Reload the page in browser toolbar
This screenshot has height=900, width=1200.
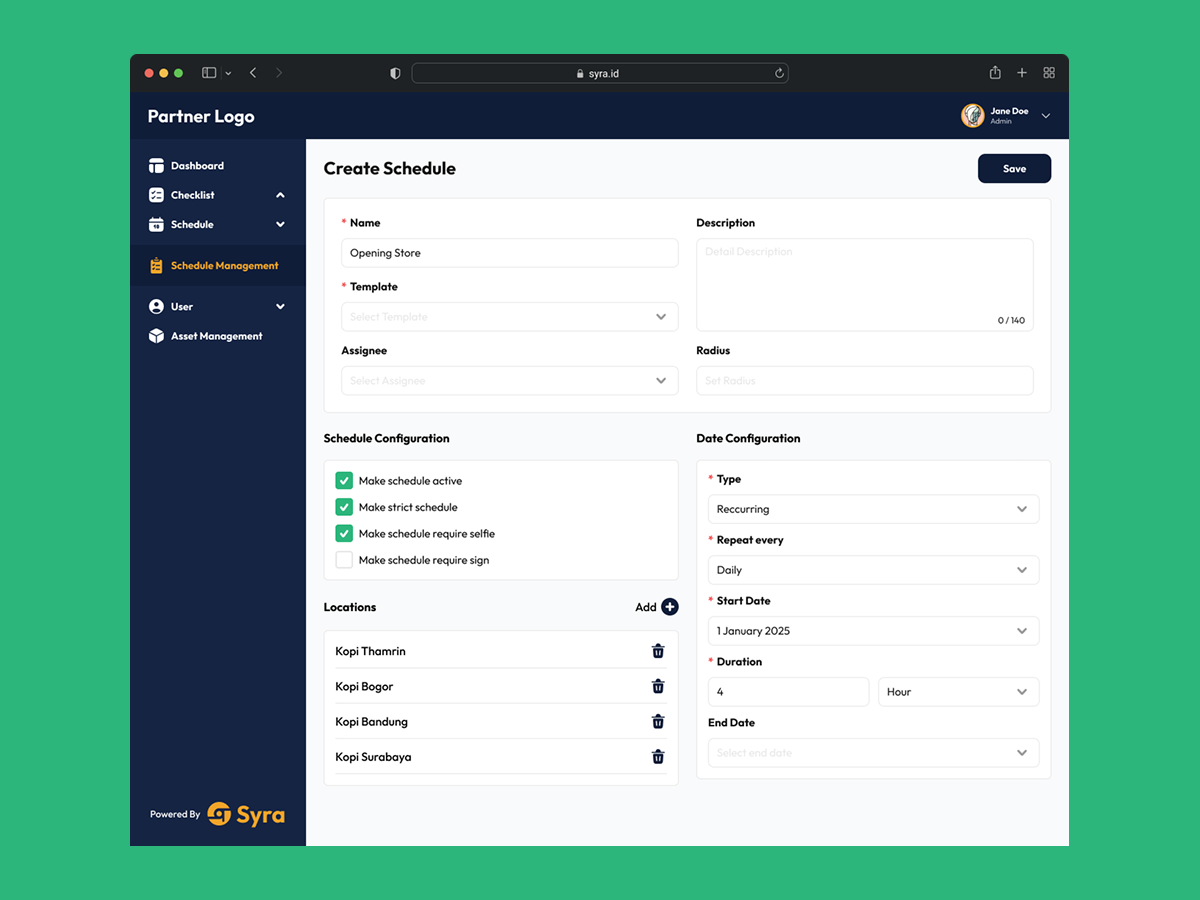pos(779,73)
